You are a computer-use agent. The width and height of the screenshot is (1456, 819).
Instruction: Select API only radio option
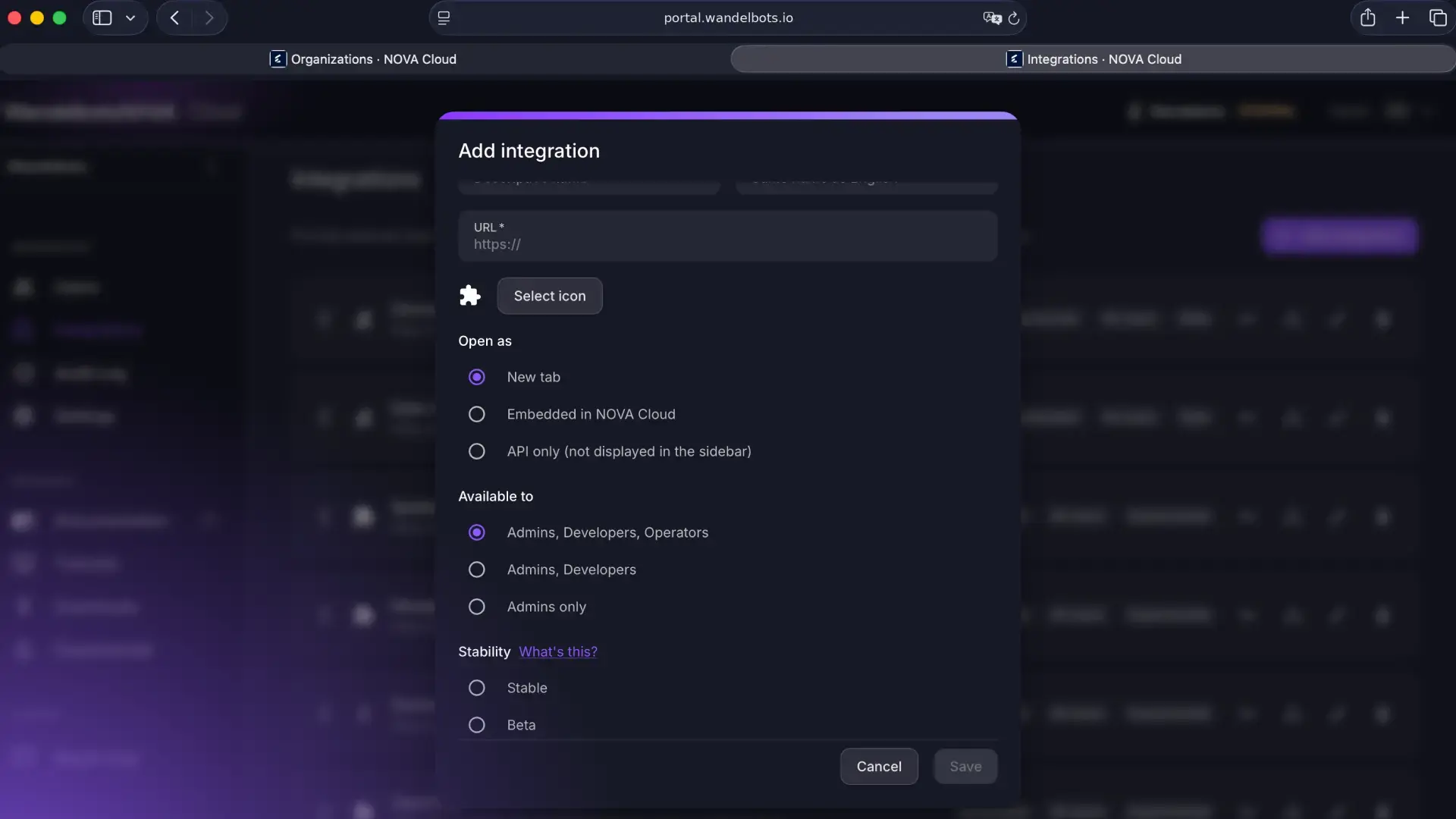click(x=476, y=451)
